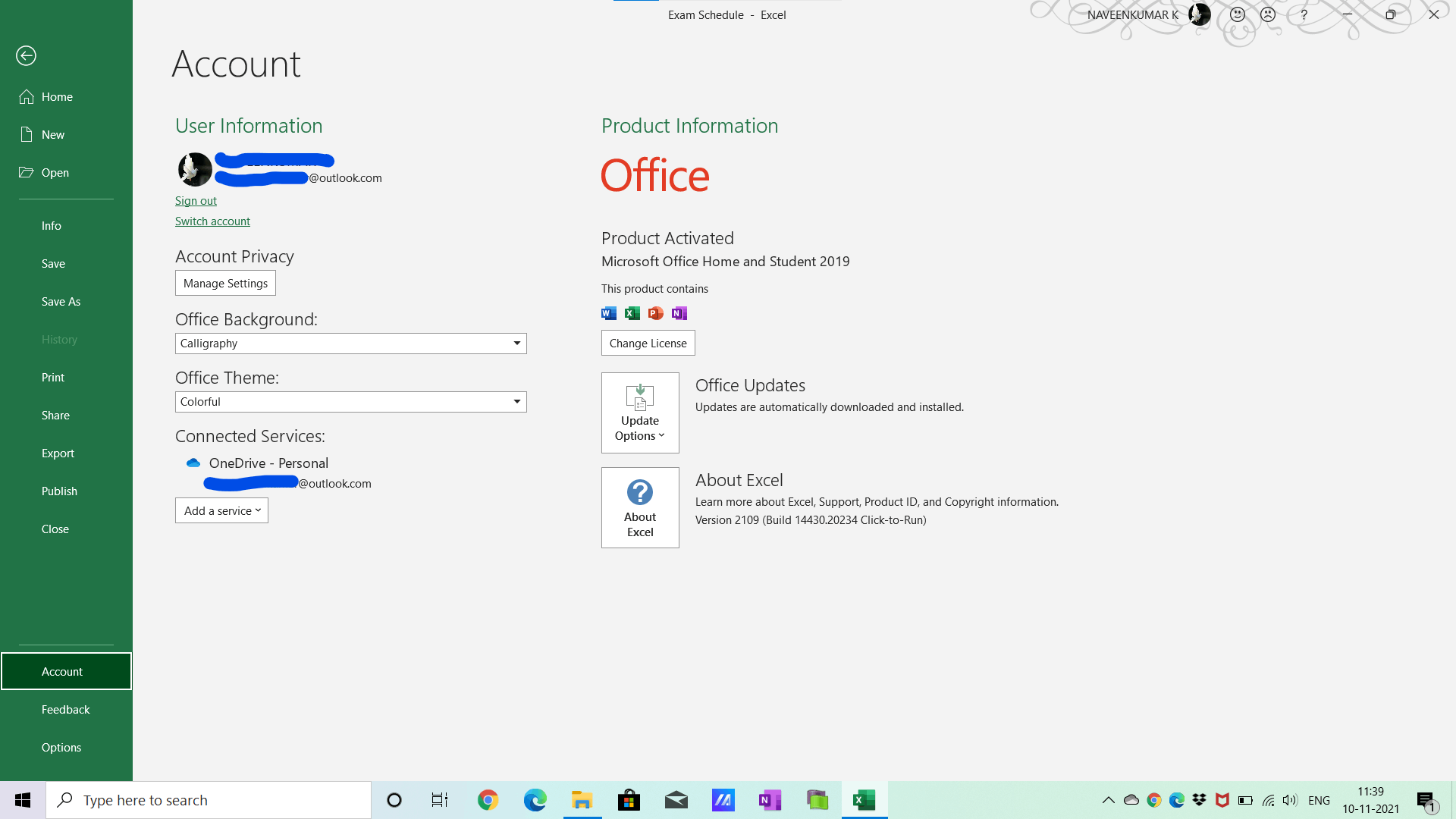Click the user profile picture
The height and width of the screenshot is (819, 1456).
click(x=195, y=169)
